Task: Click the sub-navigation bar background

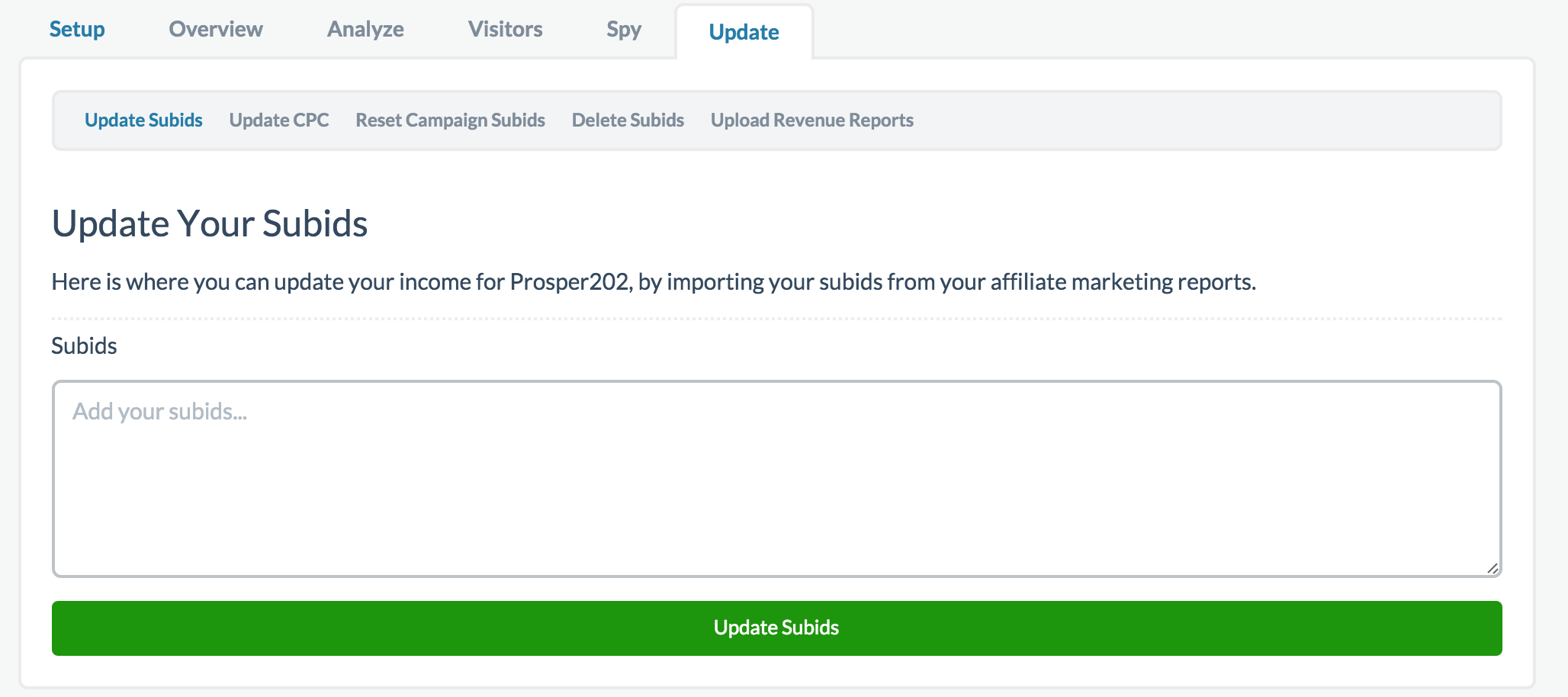Action: coord(1220,120)
